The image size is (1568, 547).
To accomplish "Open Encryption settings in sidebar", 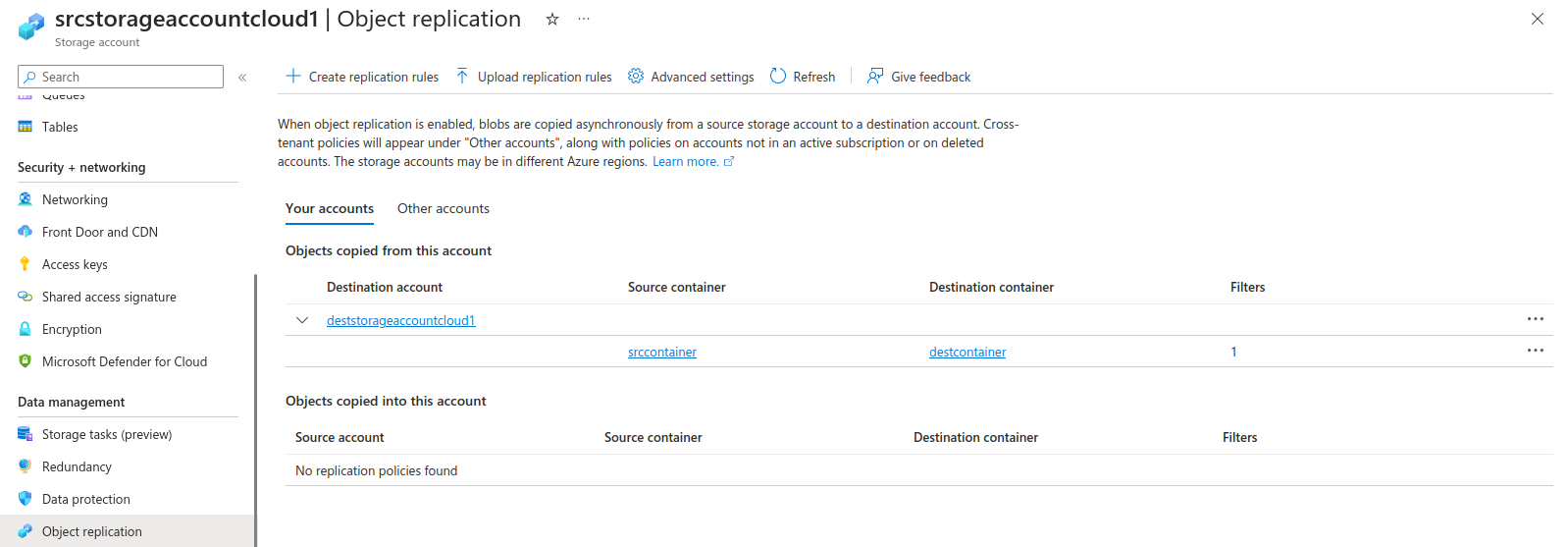I will click(72, 329).
